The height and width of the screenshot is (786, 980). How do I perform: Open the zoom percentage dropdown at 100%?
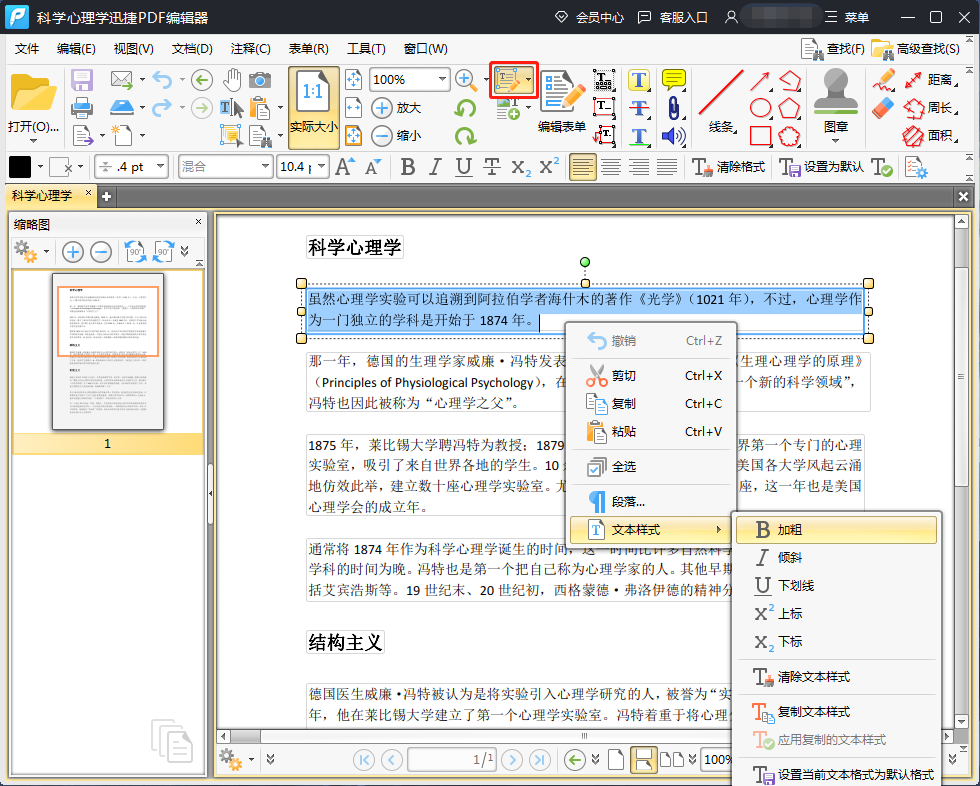[x=442, y=80]
